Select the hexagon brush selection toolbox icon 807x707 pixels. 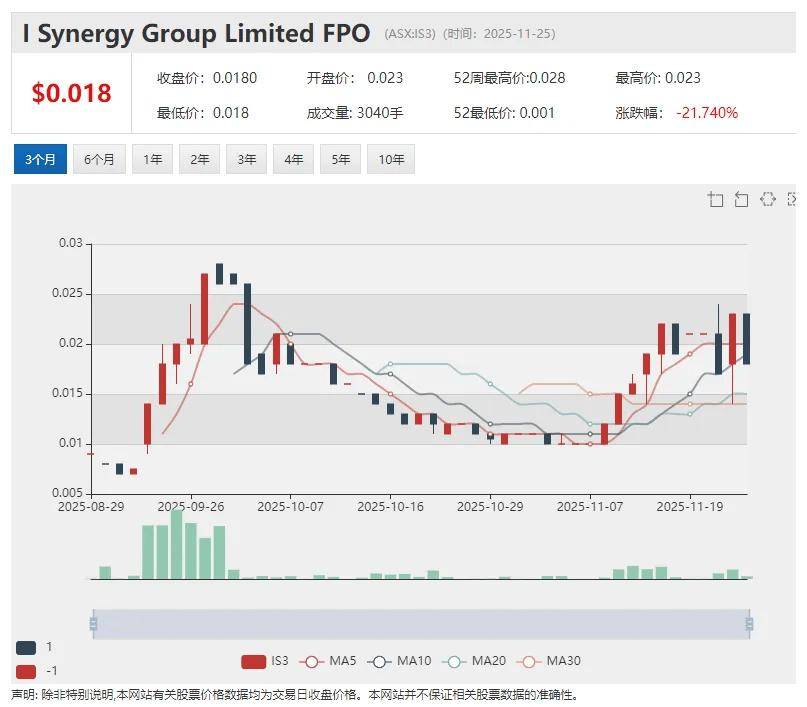[767, 199]
